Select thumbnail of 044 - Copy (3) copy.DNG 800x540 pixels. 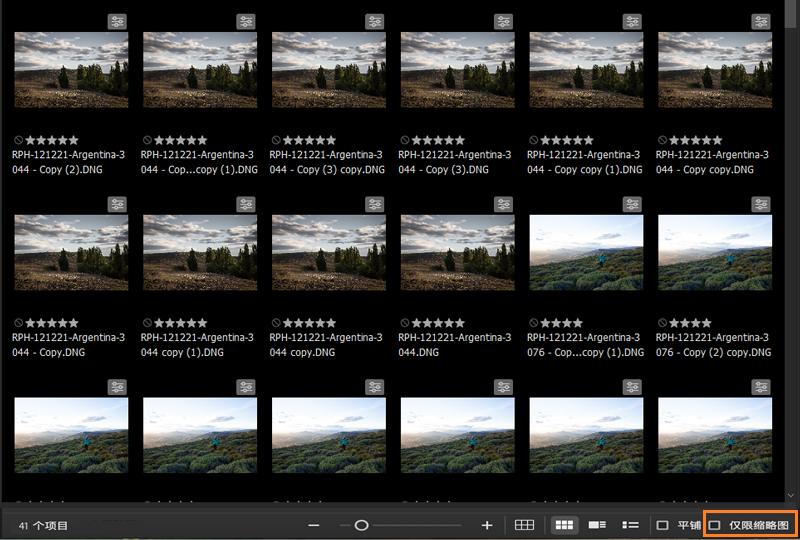coord(329,70)
